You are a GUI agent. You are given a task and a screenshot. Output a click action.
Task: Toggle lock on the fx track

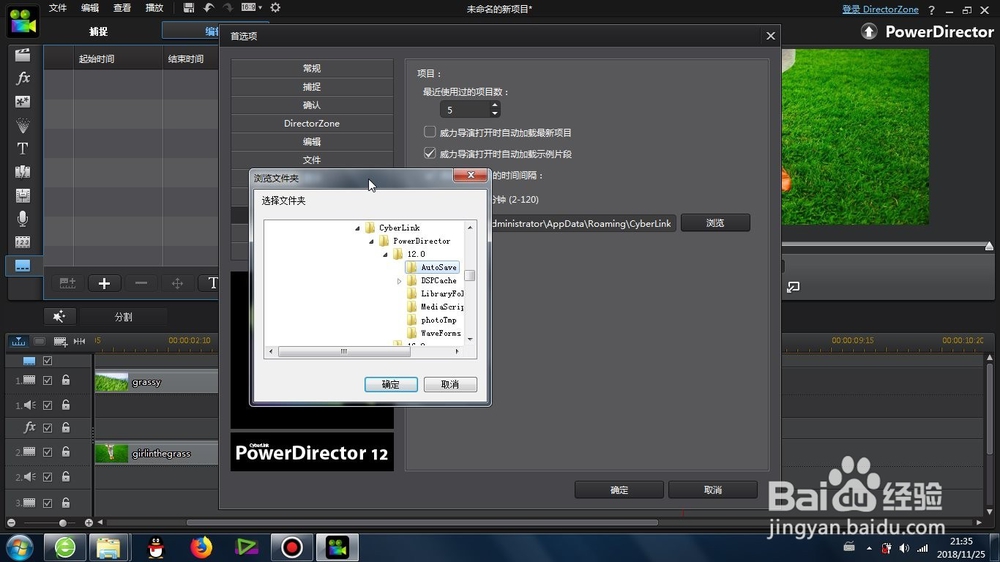pyautogui.click(x=66, y=427)
